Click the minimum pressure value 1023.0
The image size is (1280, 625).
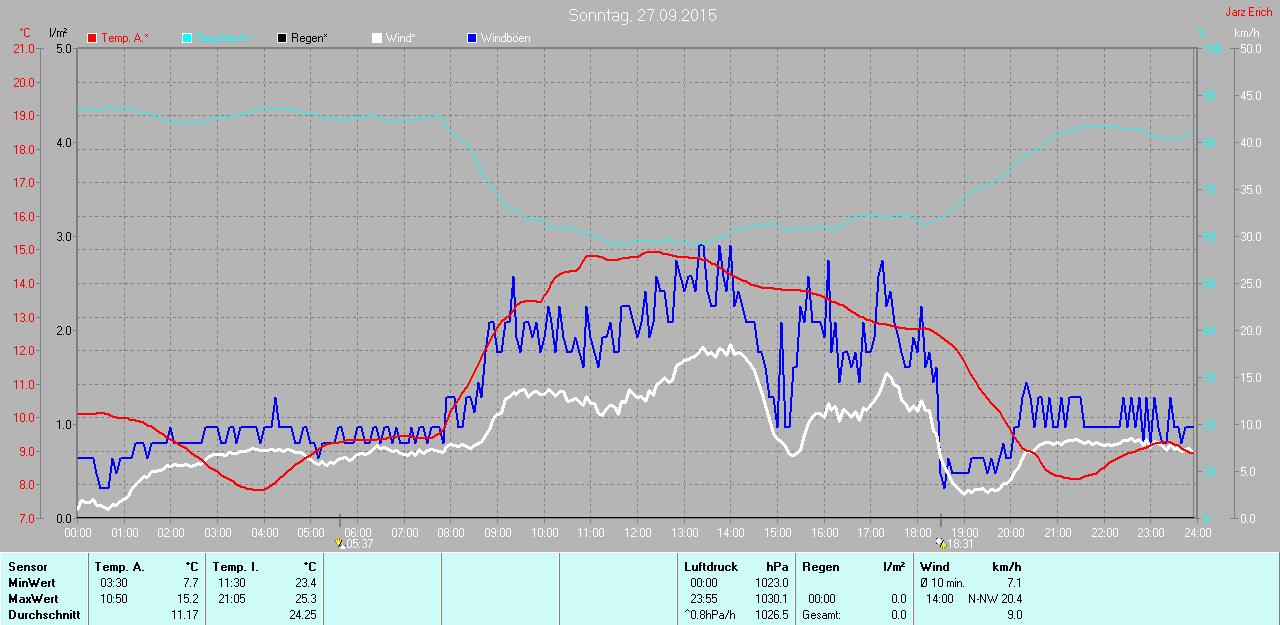click(x=772, y=582)
